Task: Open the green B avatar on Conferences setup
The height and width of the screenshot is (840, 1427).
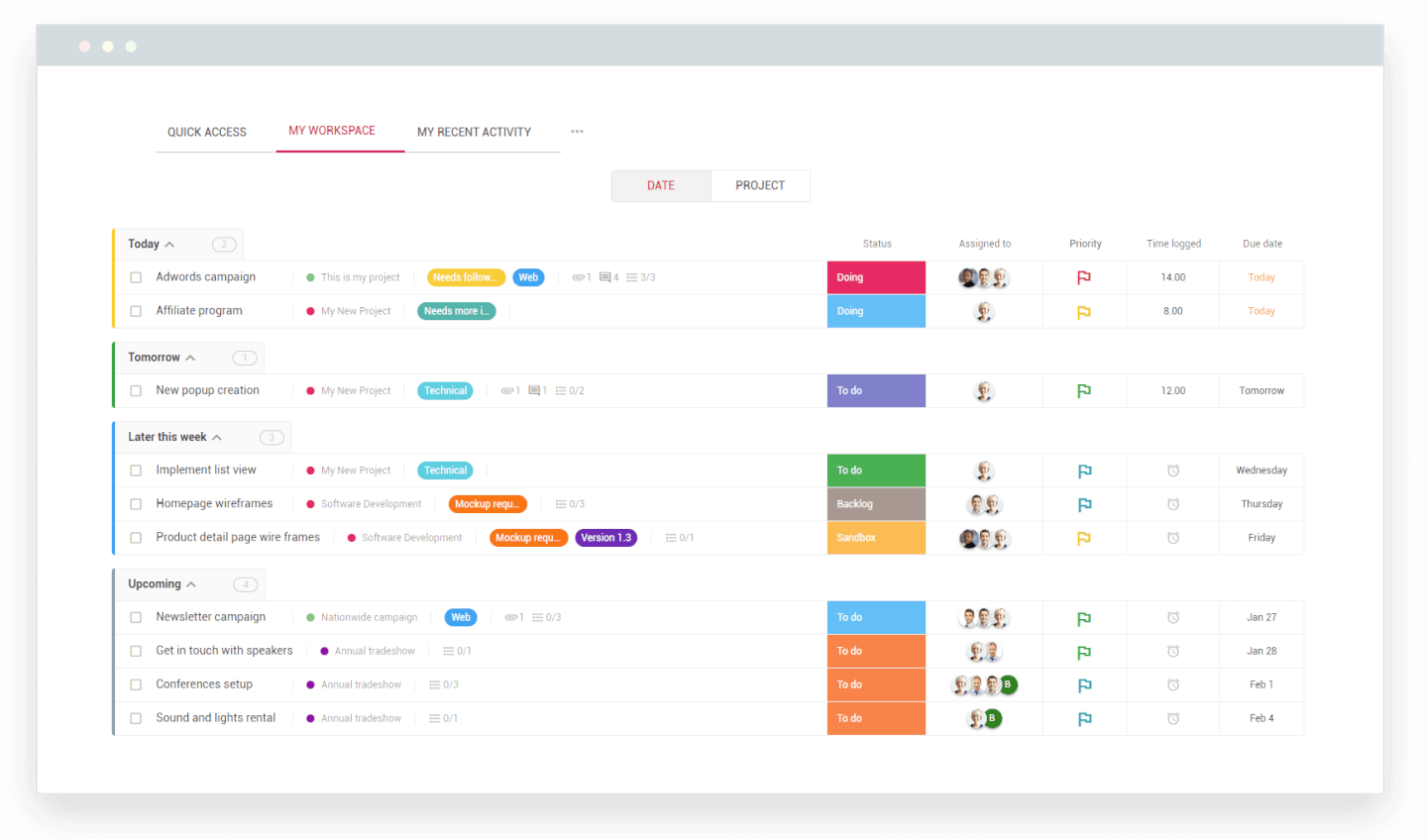Action: pyautogui.click(x=1008, y=683)
